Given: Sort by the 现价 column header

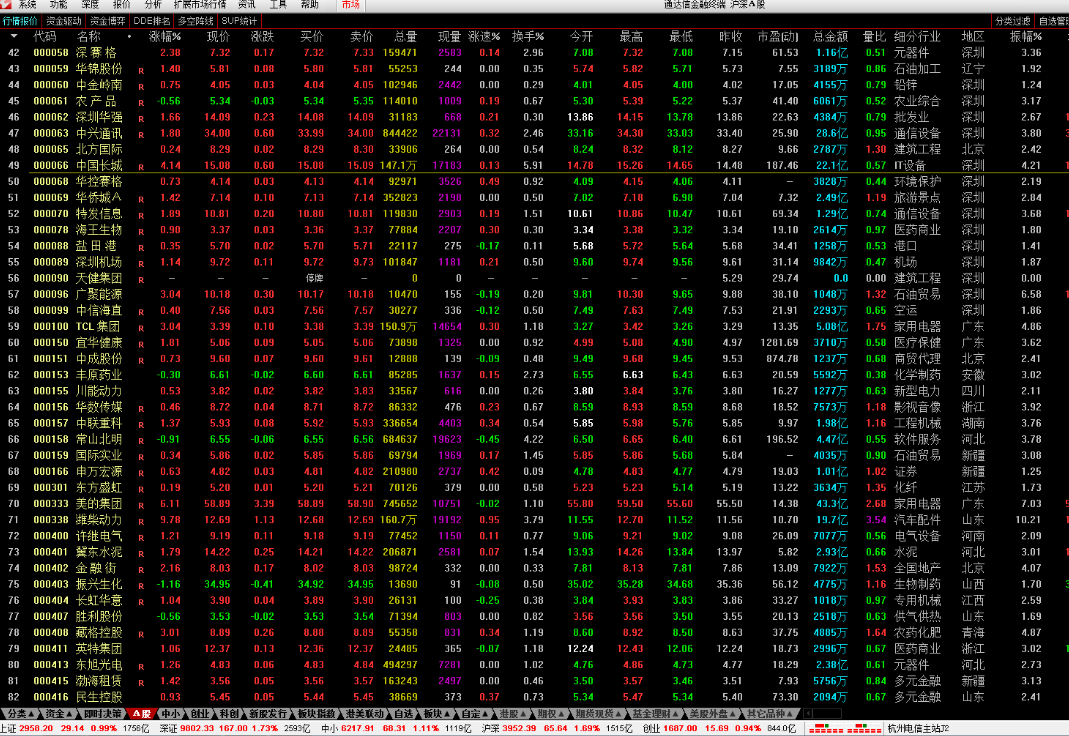Looking at the screenshot, I should click(218, 36).
